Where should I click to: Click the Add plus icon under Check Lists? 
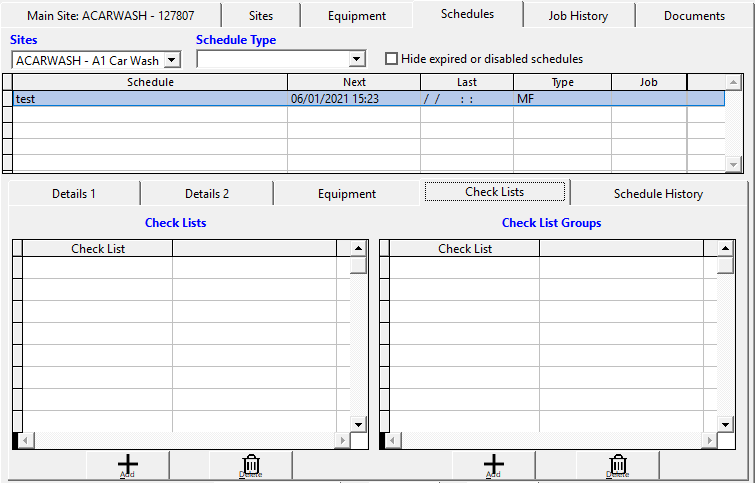[x=127, y=465]
